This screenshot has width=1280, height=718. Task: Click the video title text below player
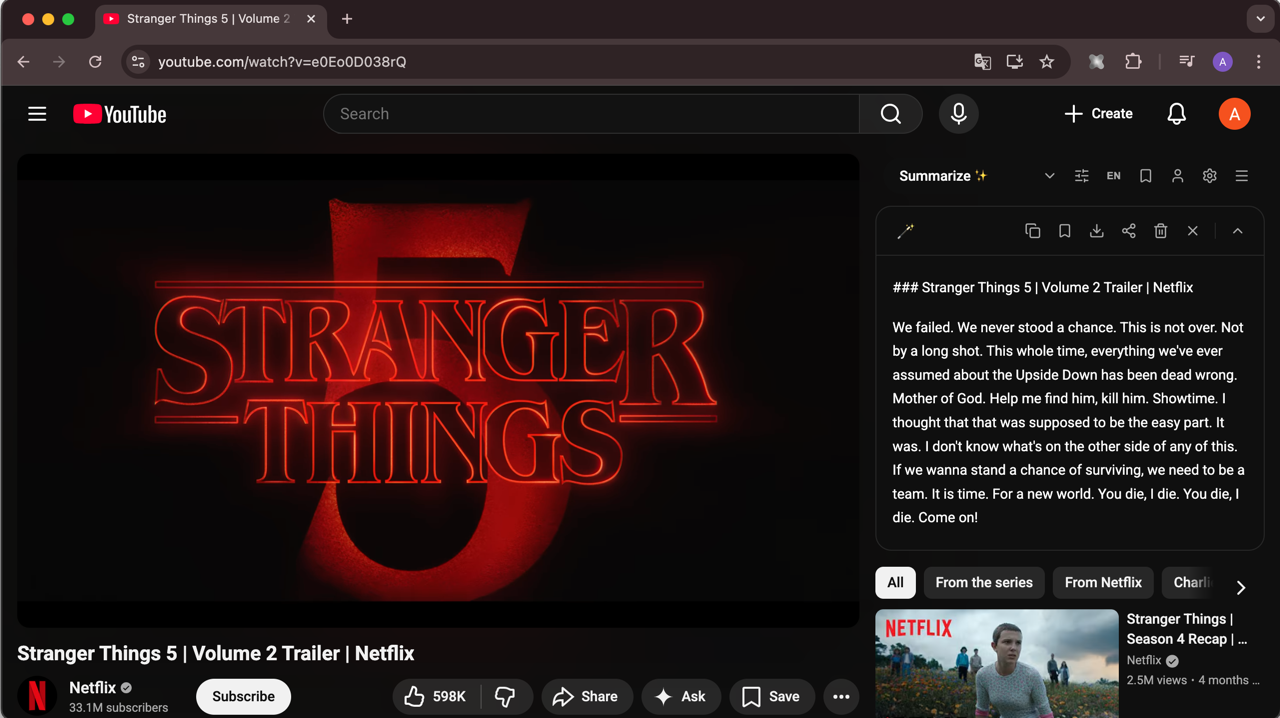point(216,653)
